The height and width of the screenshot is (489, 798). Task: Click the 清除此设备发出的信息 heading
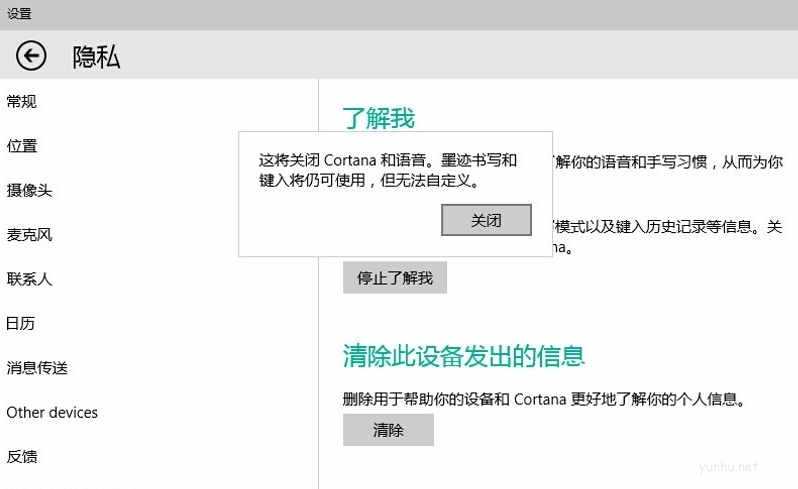click(463, 355)
